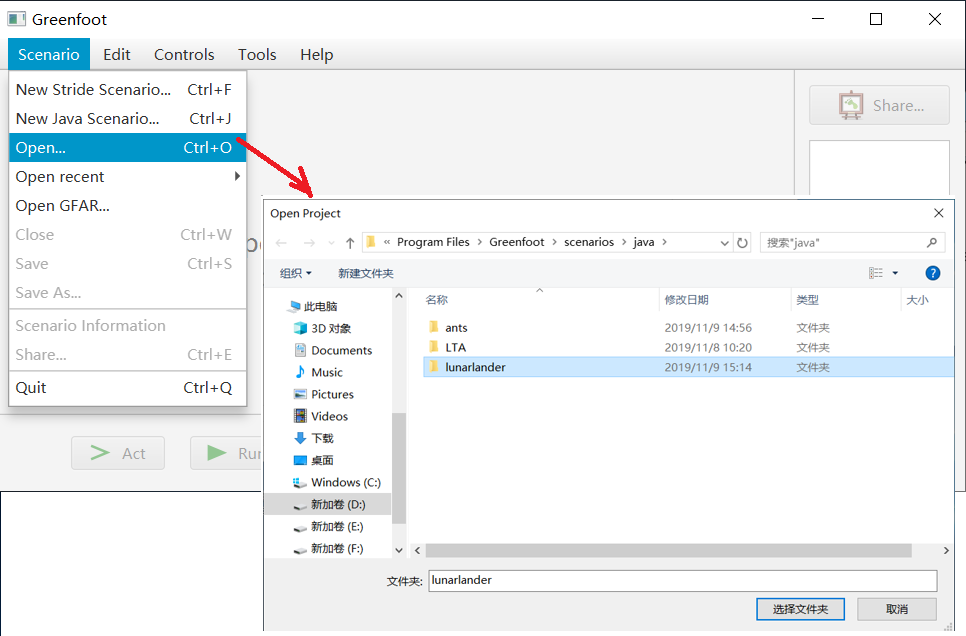Viewport: 966px width, 636px height.
Task: Click the 文件夹 name input field
Action: point(681,580)
